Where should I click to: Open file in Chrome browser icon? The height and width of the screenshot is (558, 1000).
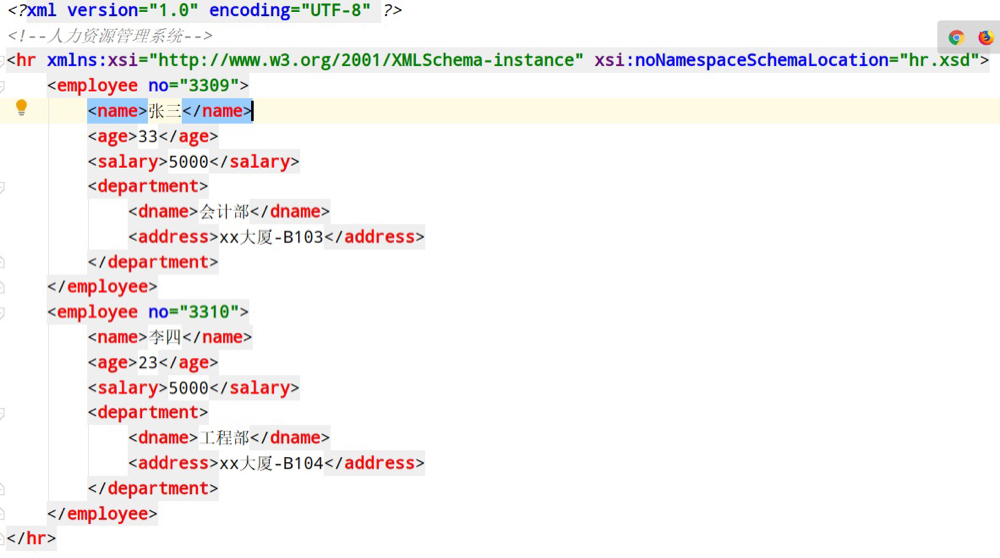tap(955, 38)
